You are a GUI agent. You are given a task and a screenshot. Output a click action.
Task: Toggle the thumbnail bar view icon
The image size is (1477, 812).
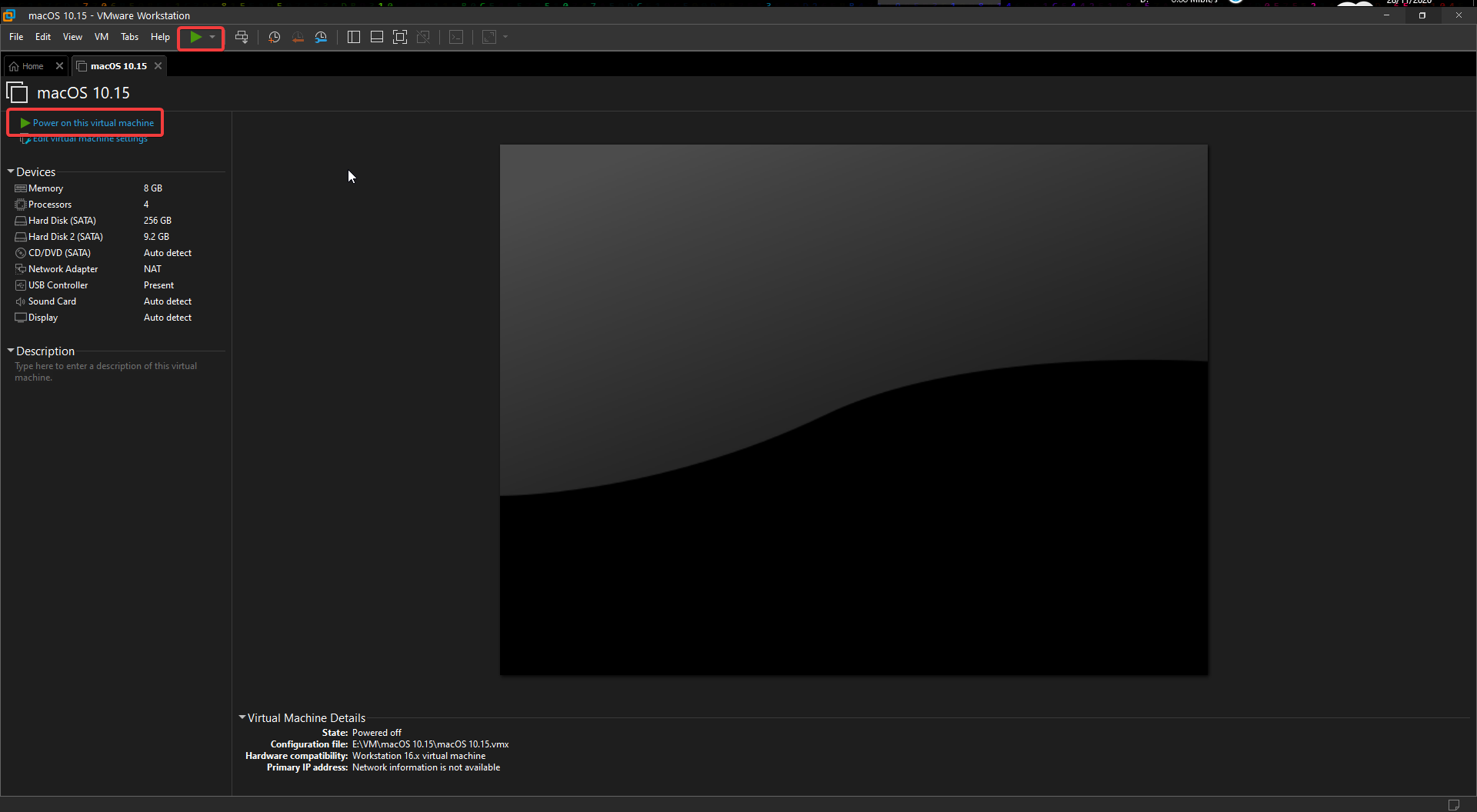point(377,37)
